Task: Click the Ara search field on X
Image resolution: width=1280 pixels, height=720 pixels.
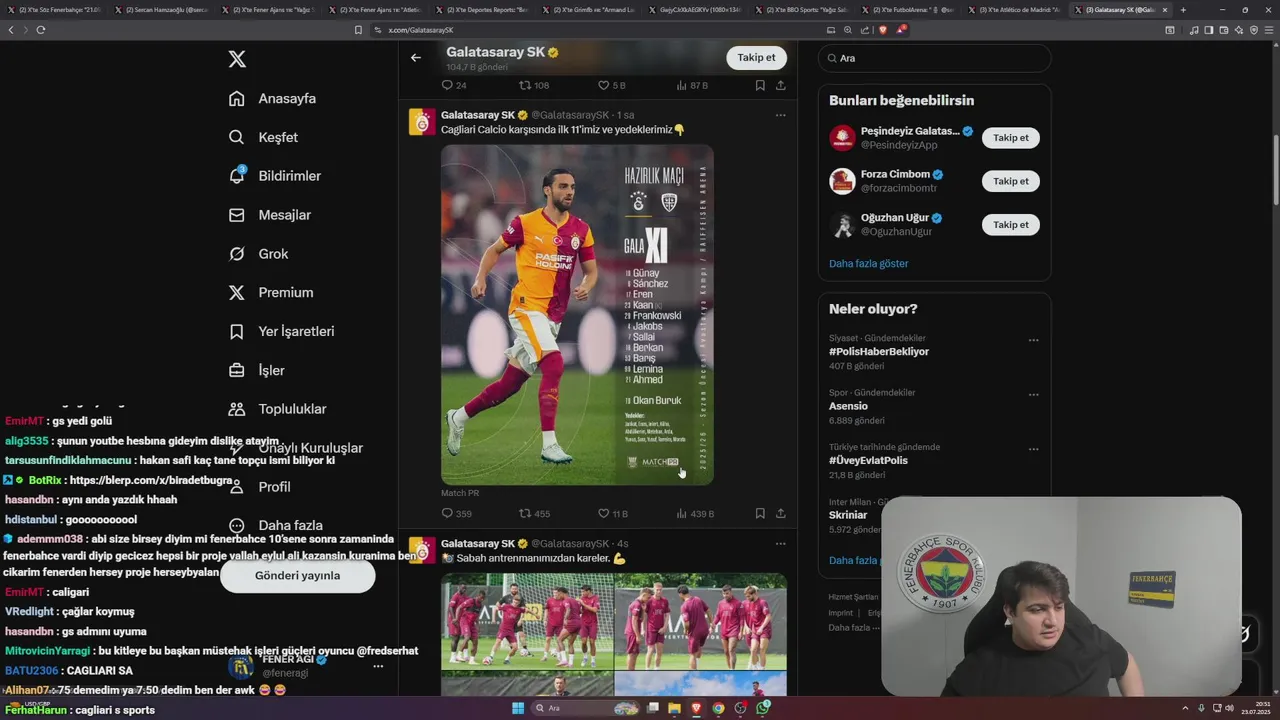Action: (x=934, y=58)
